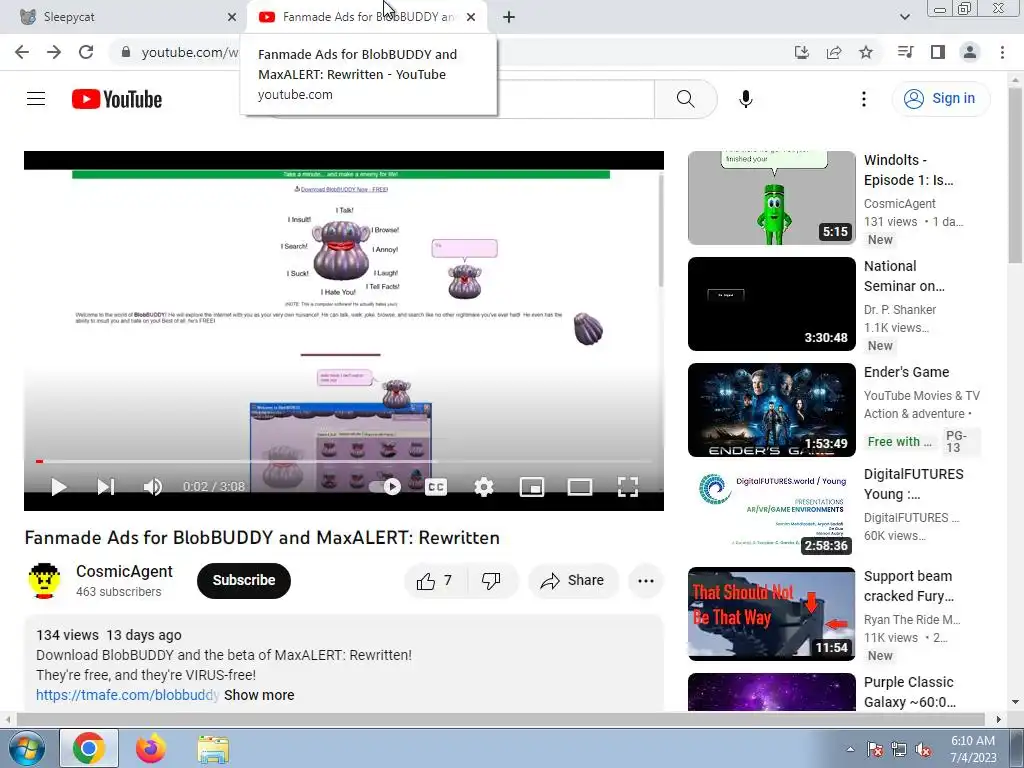Image resolution: width=1024 pixels, height=768 pixels.
Task: Click the horizontal page scrollbar
Action: coord(500,719)
